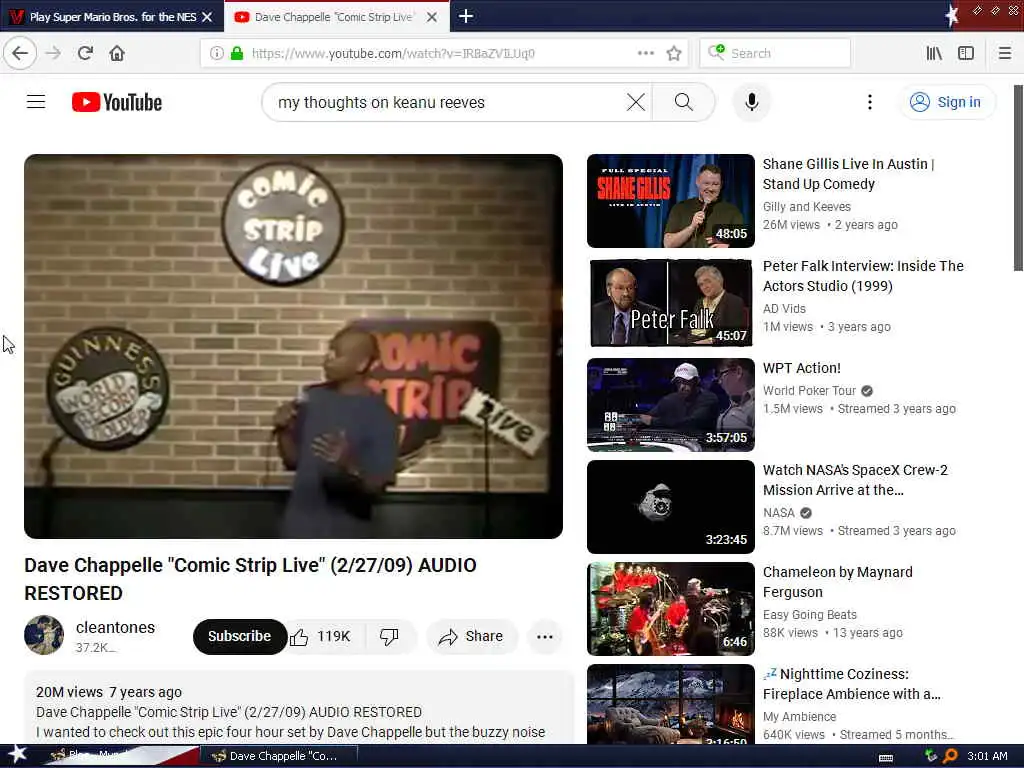Screen dimensions: 1024x768
Task: Click the page vertical scrollbar thumb
Action: tap(1018, 178)
